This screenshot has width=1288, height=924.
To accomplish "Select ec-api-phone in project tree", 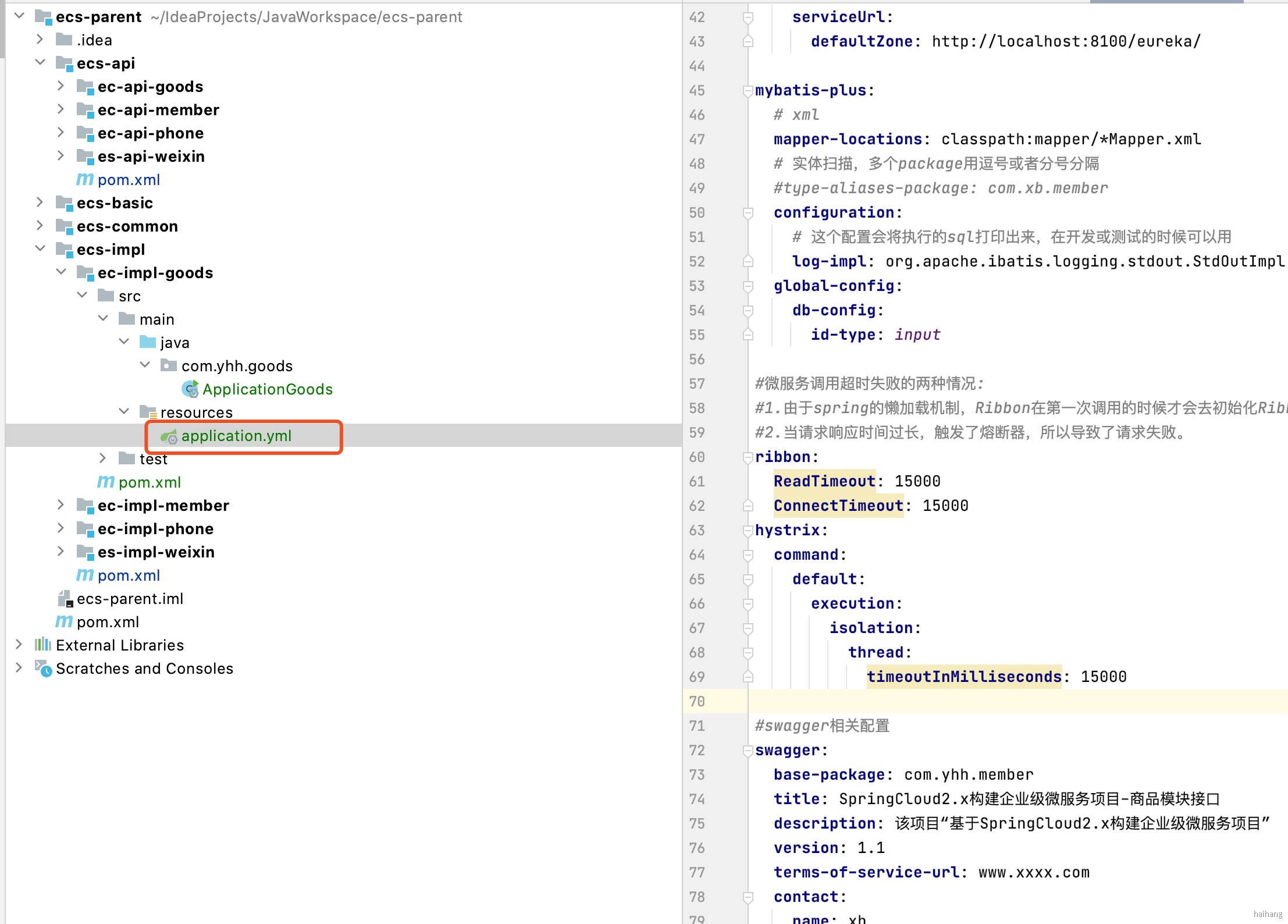I will pyautogui.click(x=150, y=133).
